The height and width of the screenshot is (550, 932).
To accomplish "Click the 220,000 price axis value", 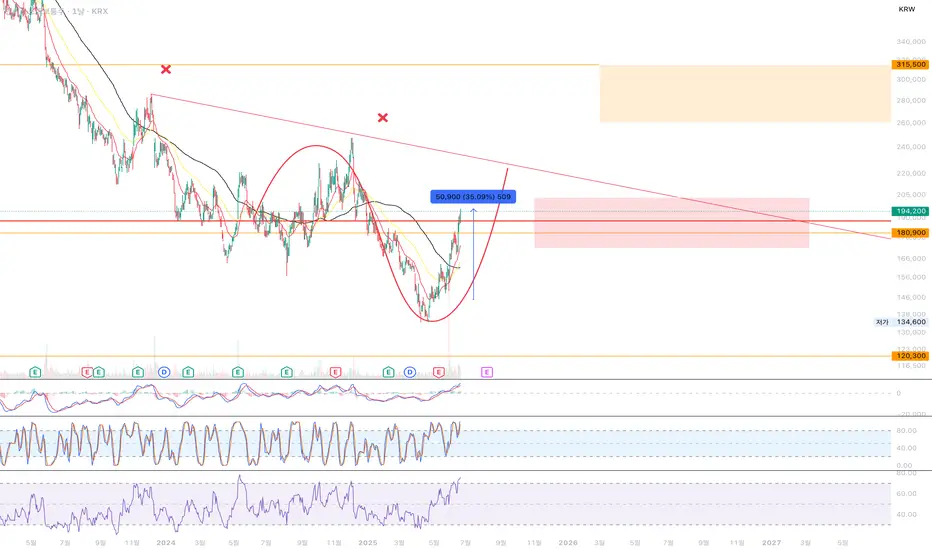I will click(x=911, y=174).
